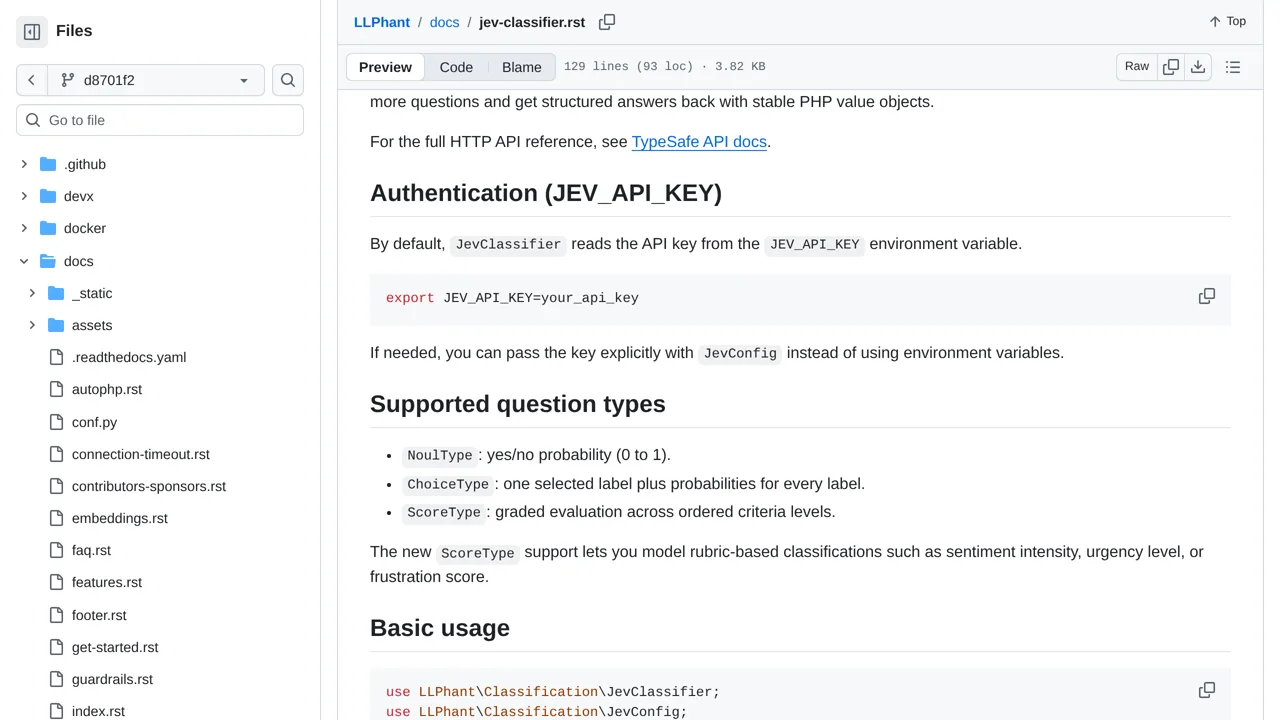Viewport: 1280px width, 720px height.
Task: Copy the export JEV_API_KEY code snippet
Action: (1207, 296)
